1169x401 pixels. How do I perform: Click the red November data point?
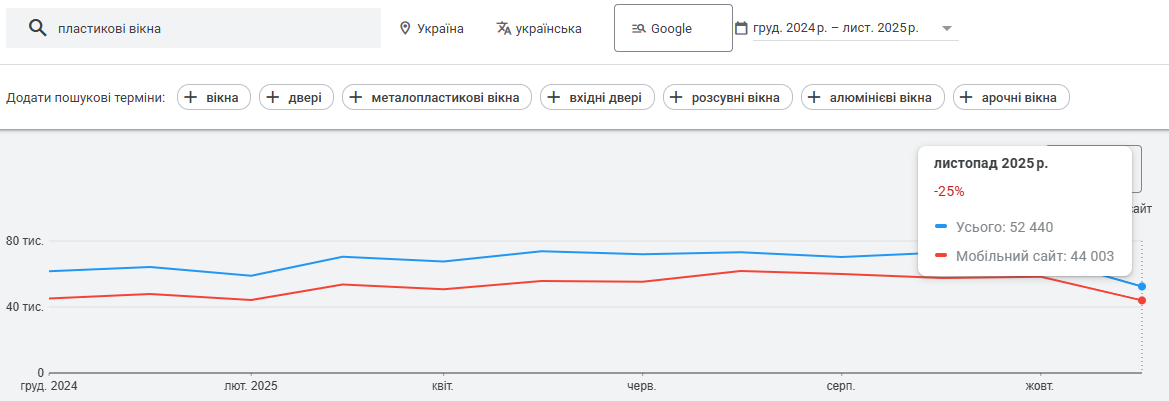(x=1141, y=301)
